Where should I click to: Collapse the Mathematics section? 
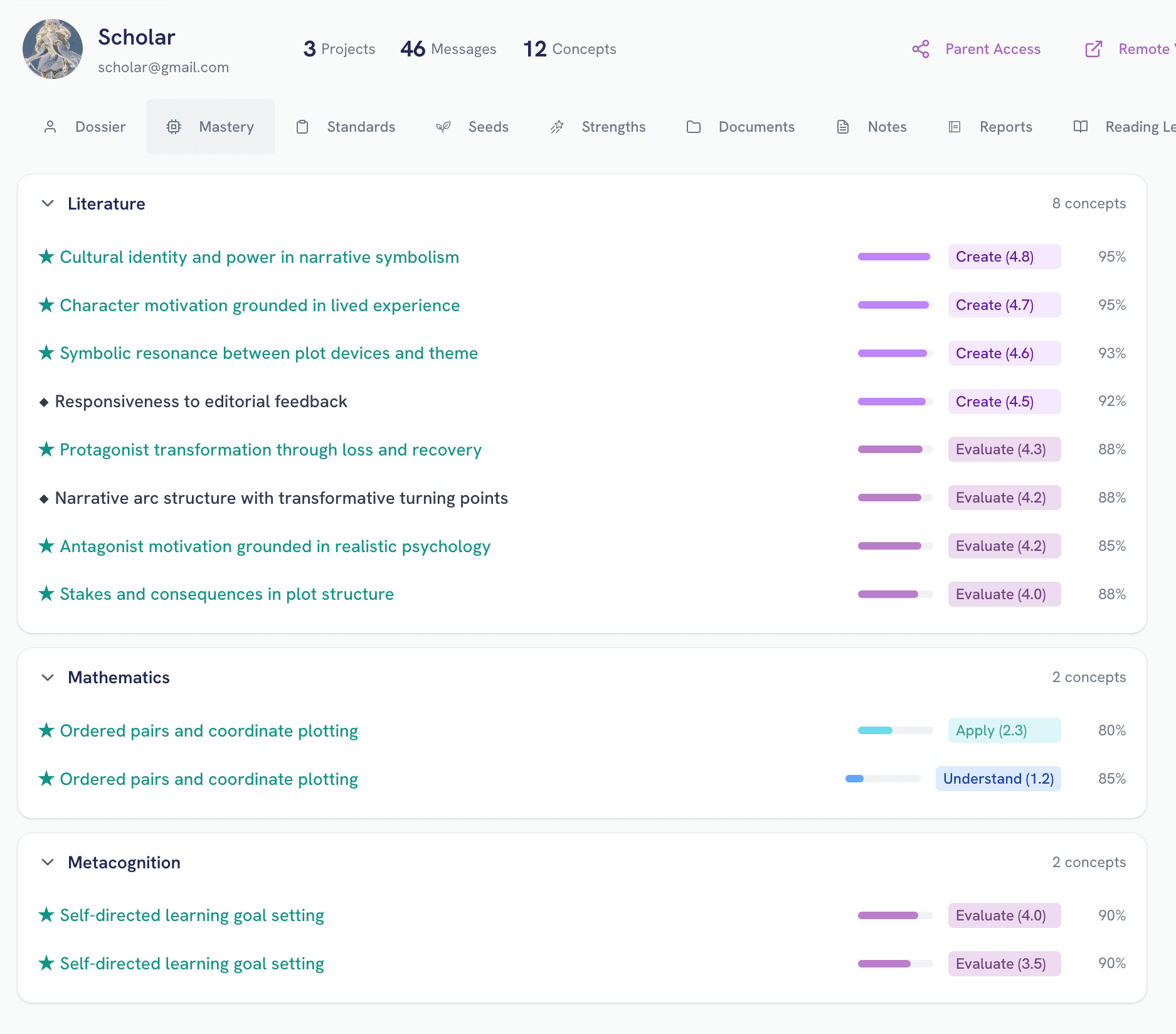click(48, 677)
